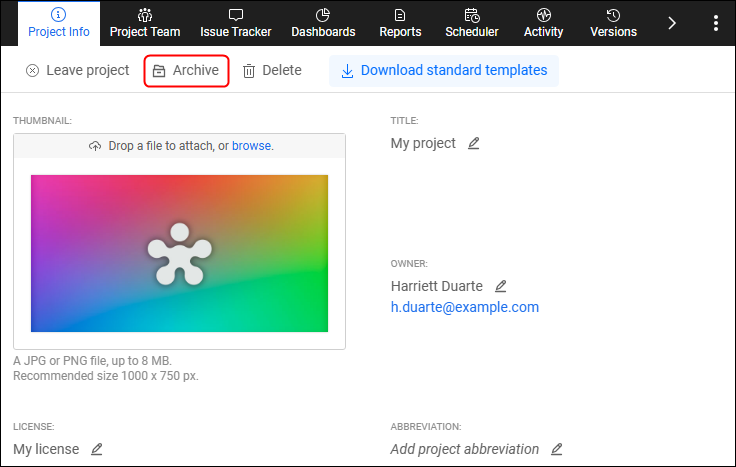Archive the project
Image resolution: width=736 pixels, height=467 pixels.
coord(186,71)
